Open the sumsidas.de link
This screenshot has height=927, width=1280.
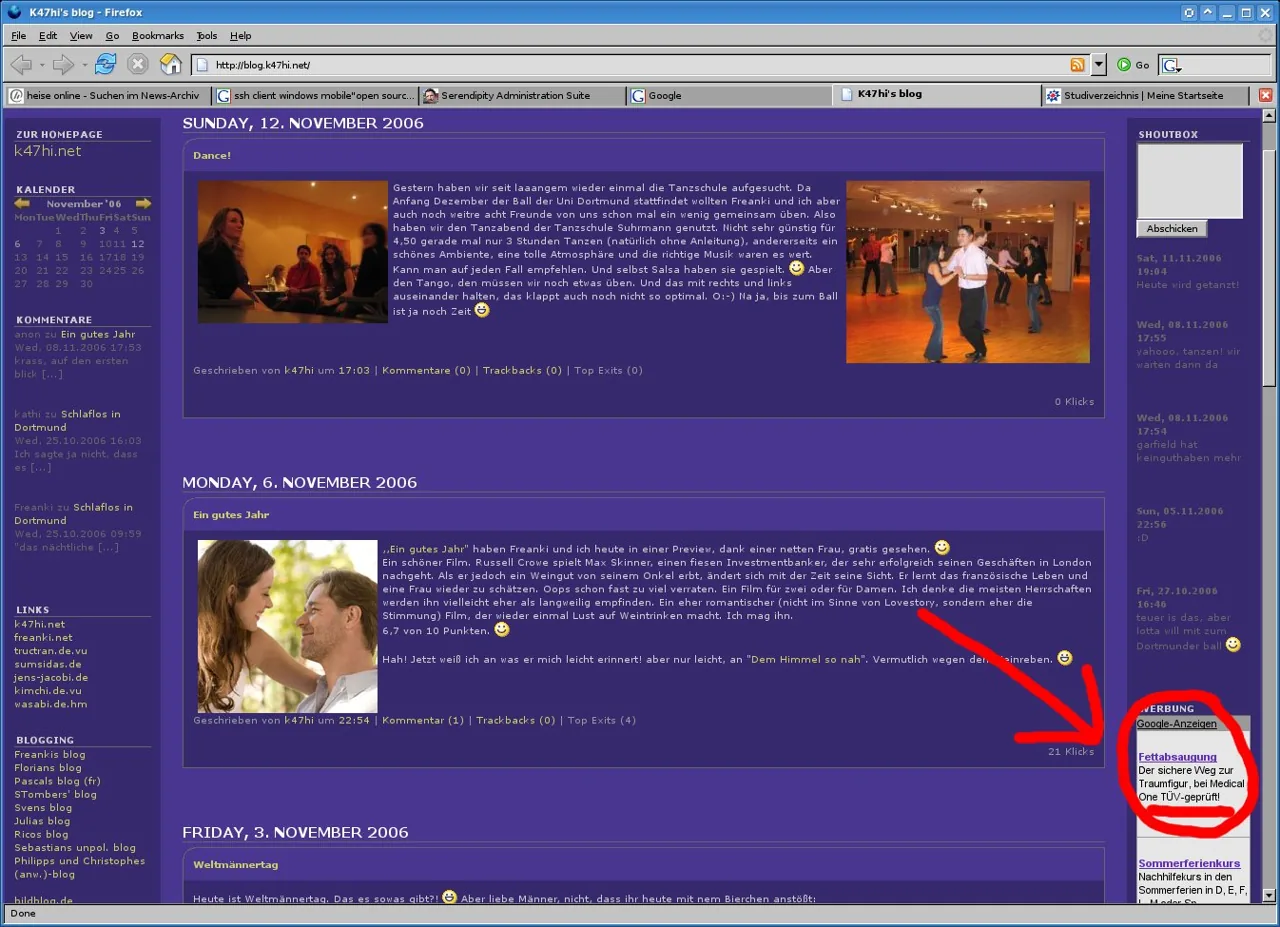click(x=48, y=664)
